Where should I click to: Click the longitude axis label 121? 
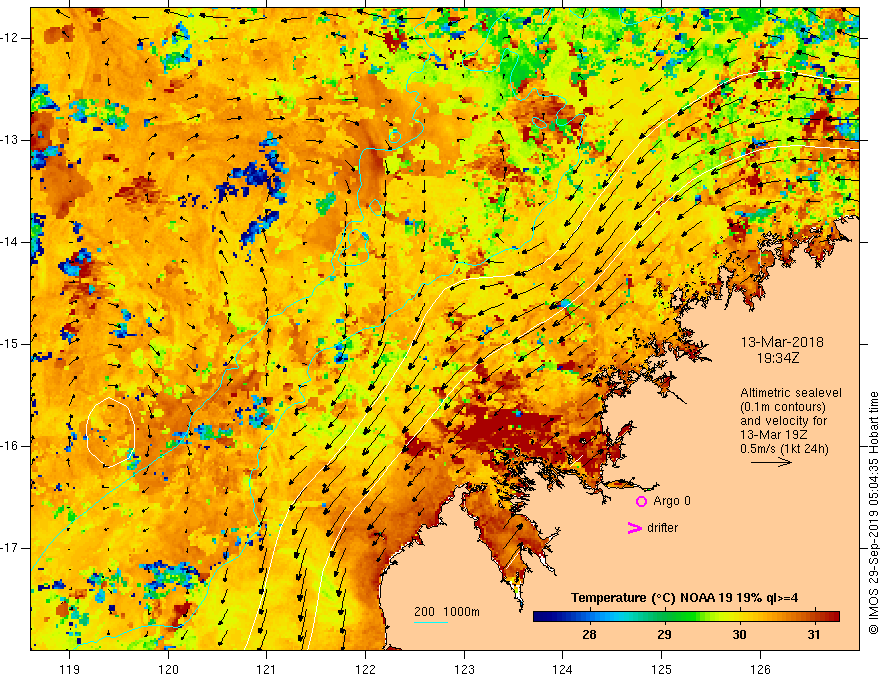(267, 669)
